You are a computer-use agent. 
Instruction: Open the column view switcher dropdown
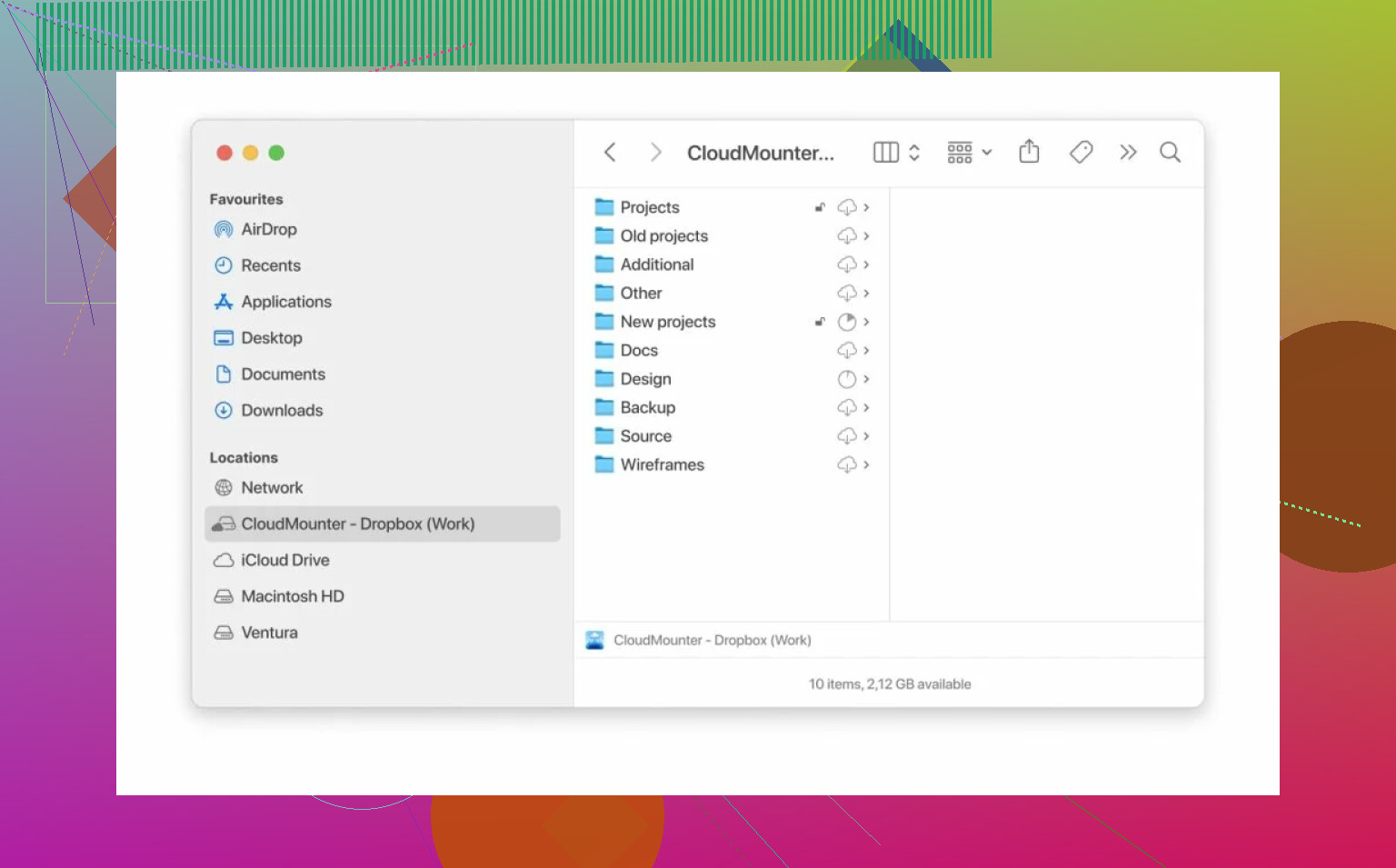coord(896,153)
